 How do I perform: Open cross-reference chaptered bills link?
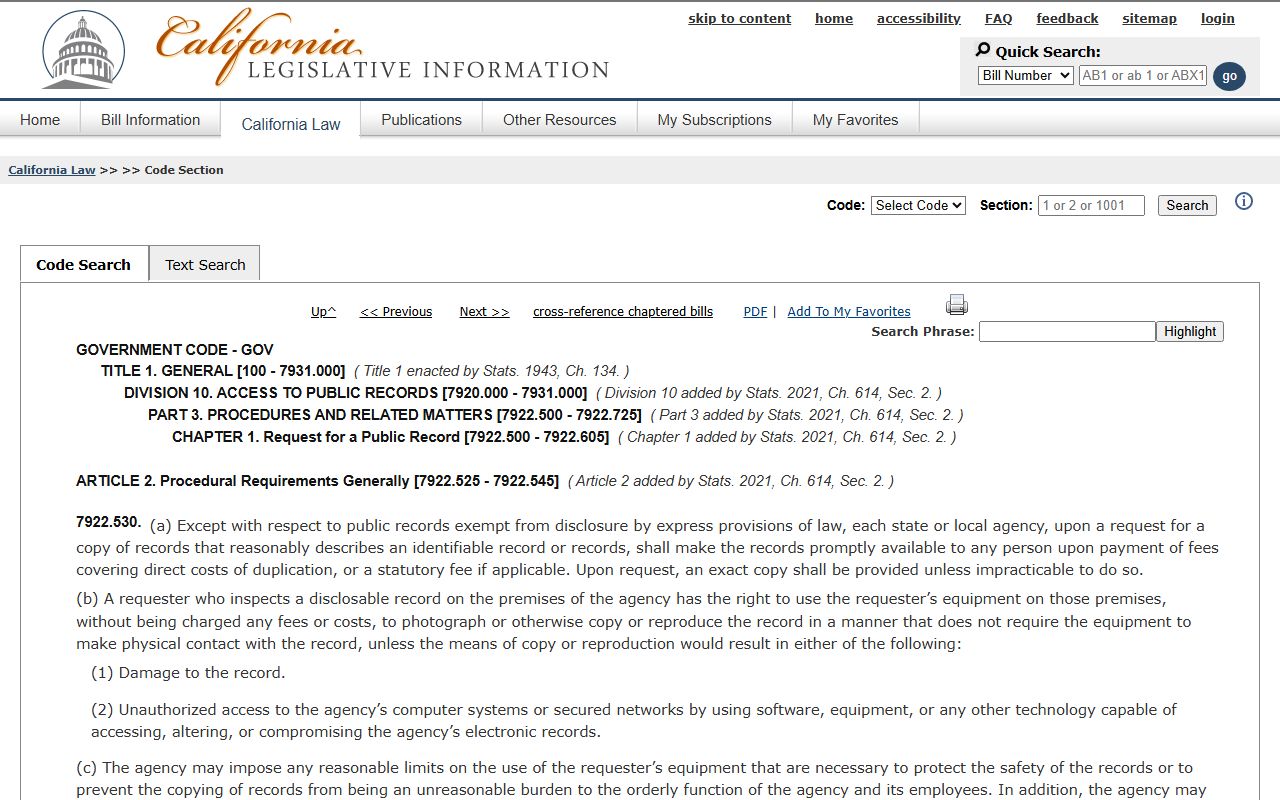coord(623,312)
